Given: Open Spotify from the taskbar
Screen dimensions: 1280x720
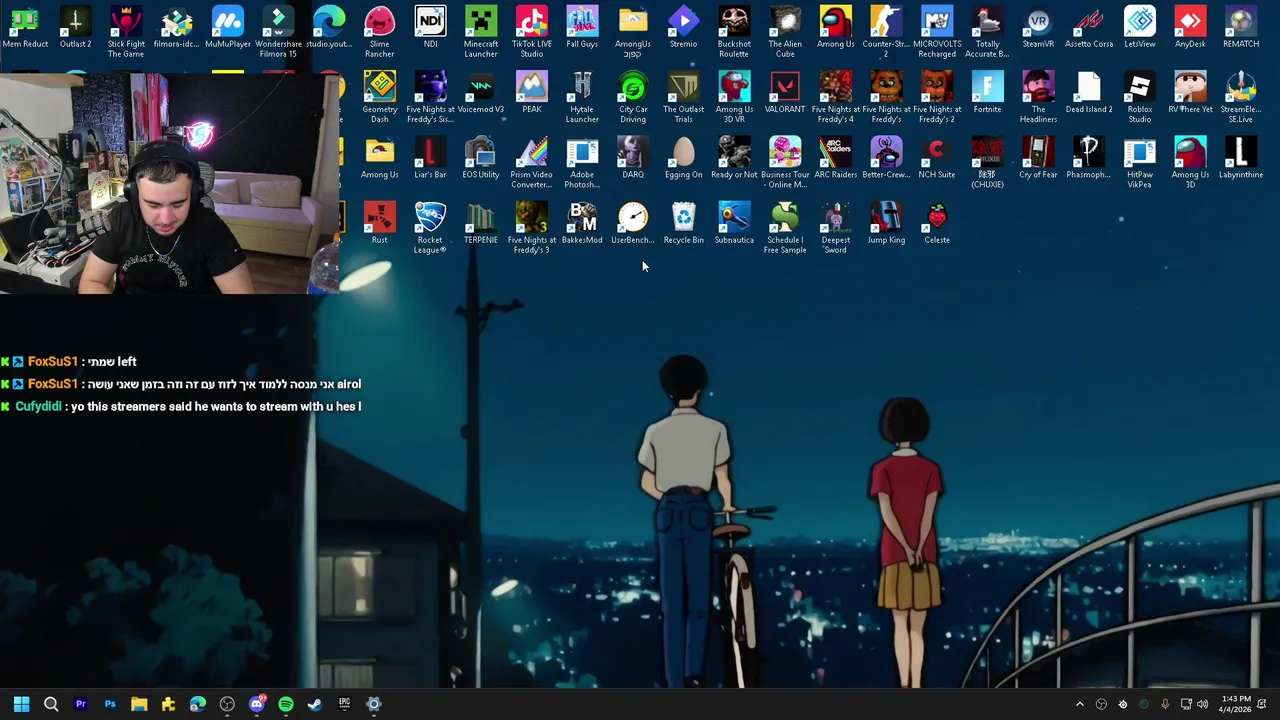Looking at the screenshot, I should coord(286,704).
